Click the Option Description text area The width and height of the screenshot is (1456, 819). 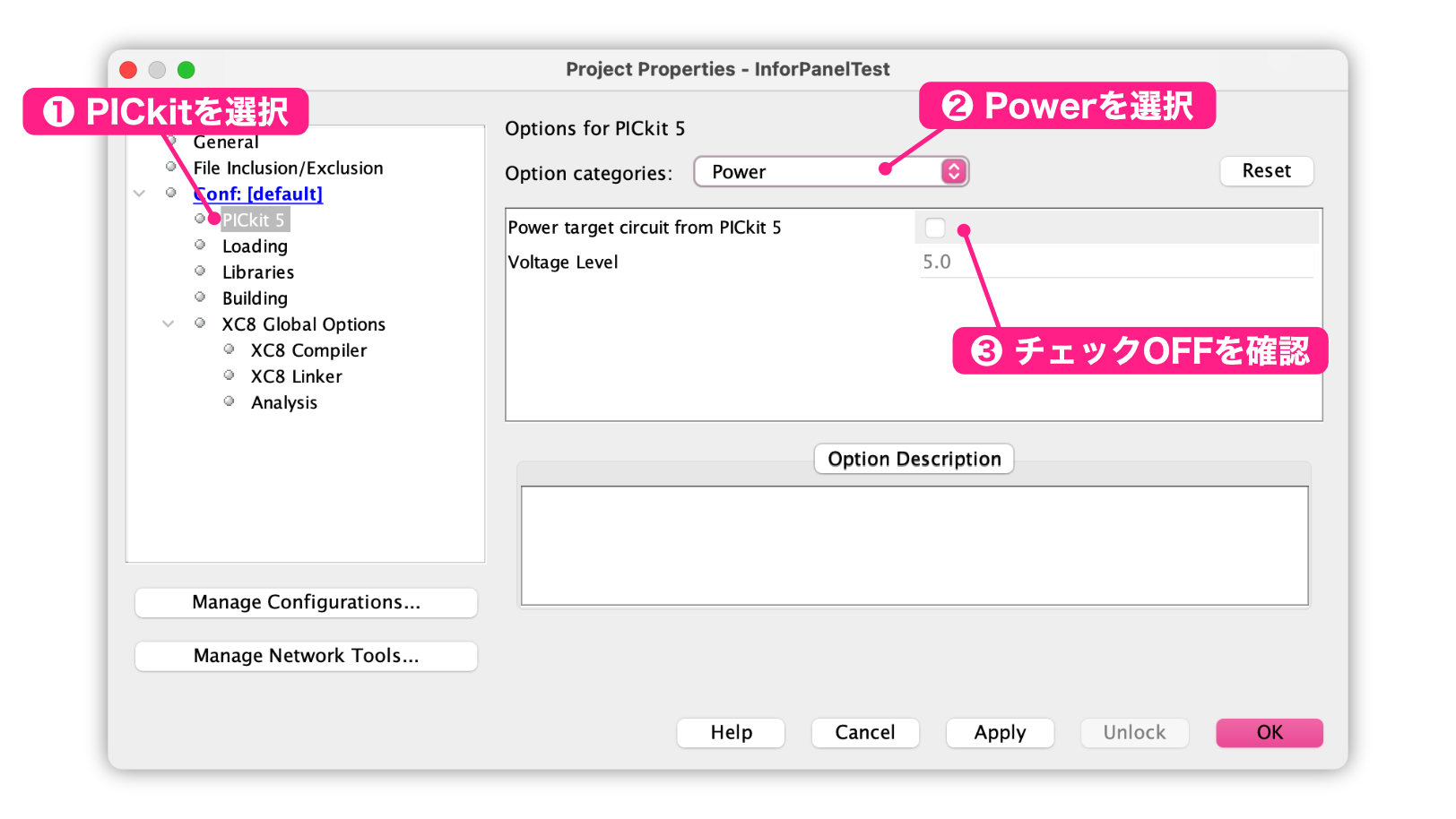pos(914,546)
